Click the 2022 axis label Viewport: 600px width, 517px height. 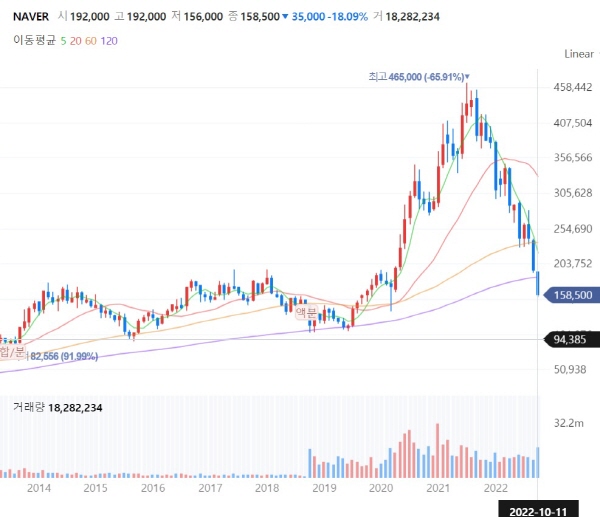pyautogui.click(x=496, y=488)
